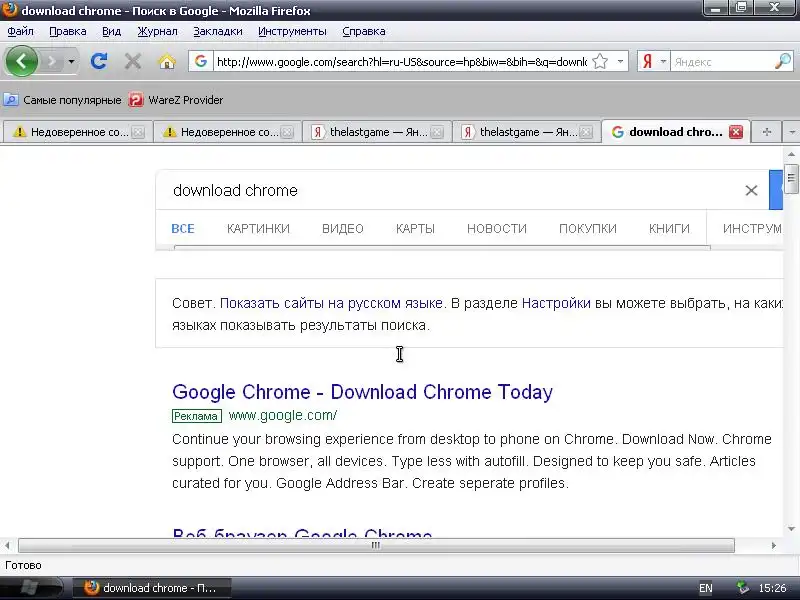Click the Yandex search engine icon
The image size is (800, 600).
coord(647,62)
